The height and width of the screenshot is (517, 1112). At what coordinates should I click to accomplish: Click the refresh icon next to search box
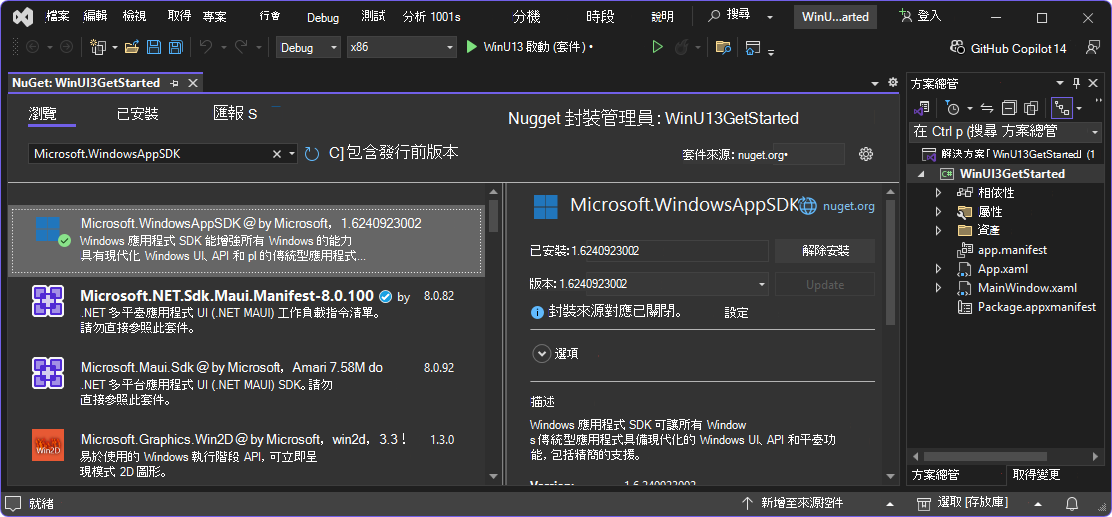click(312, 154)
